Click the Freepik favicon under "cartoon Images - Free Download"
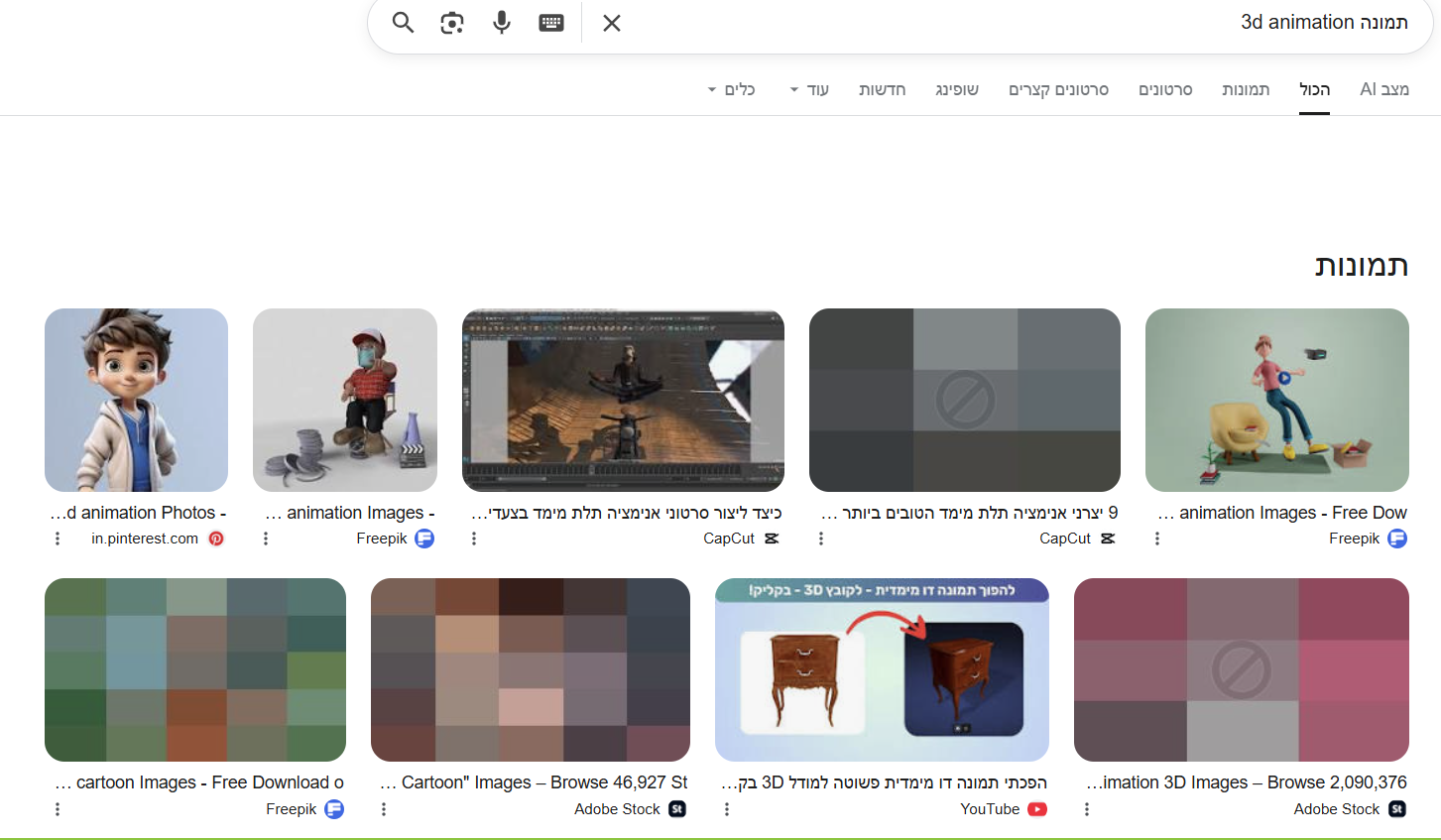This screenshot has width=1441, height=840. [334, 809]
